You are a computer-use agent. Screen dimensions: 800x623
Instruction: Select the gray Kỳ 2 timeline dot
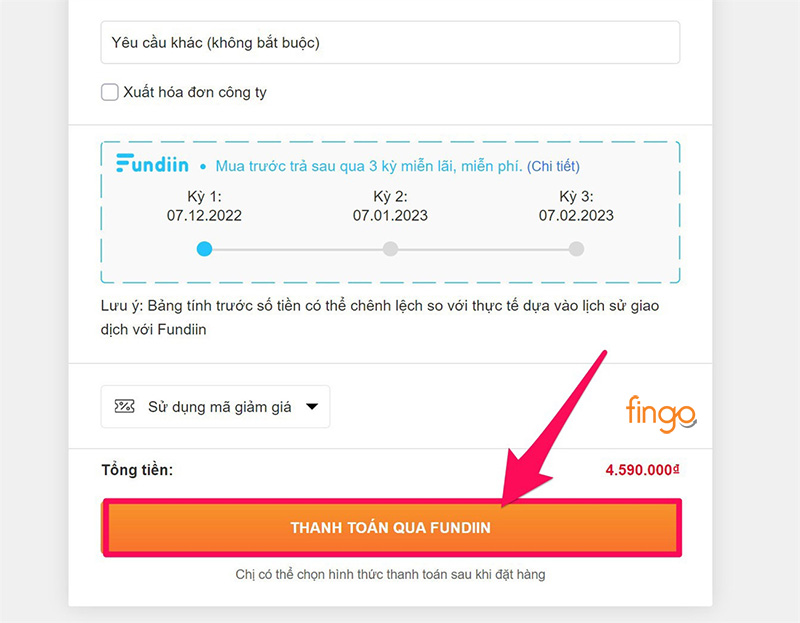pos(390,249)
